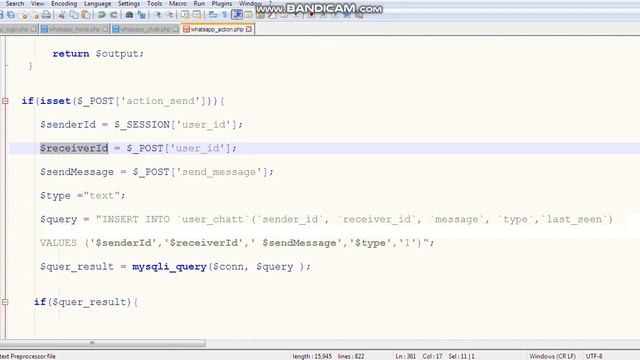Open the Language menu
This screenshot has height=360, width=640.
coord(97,4)
